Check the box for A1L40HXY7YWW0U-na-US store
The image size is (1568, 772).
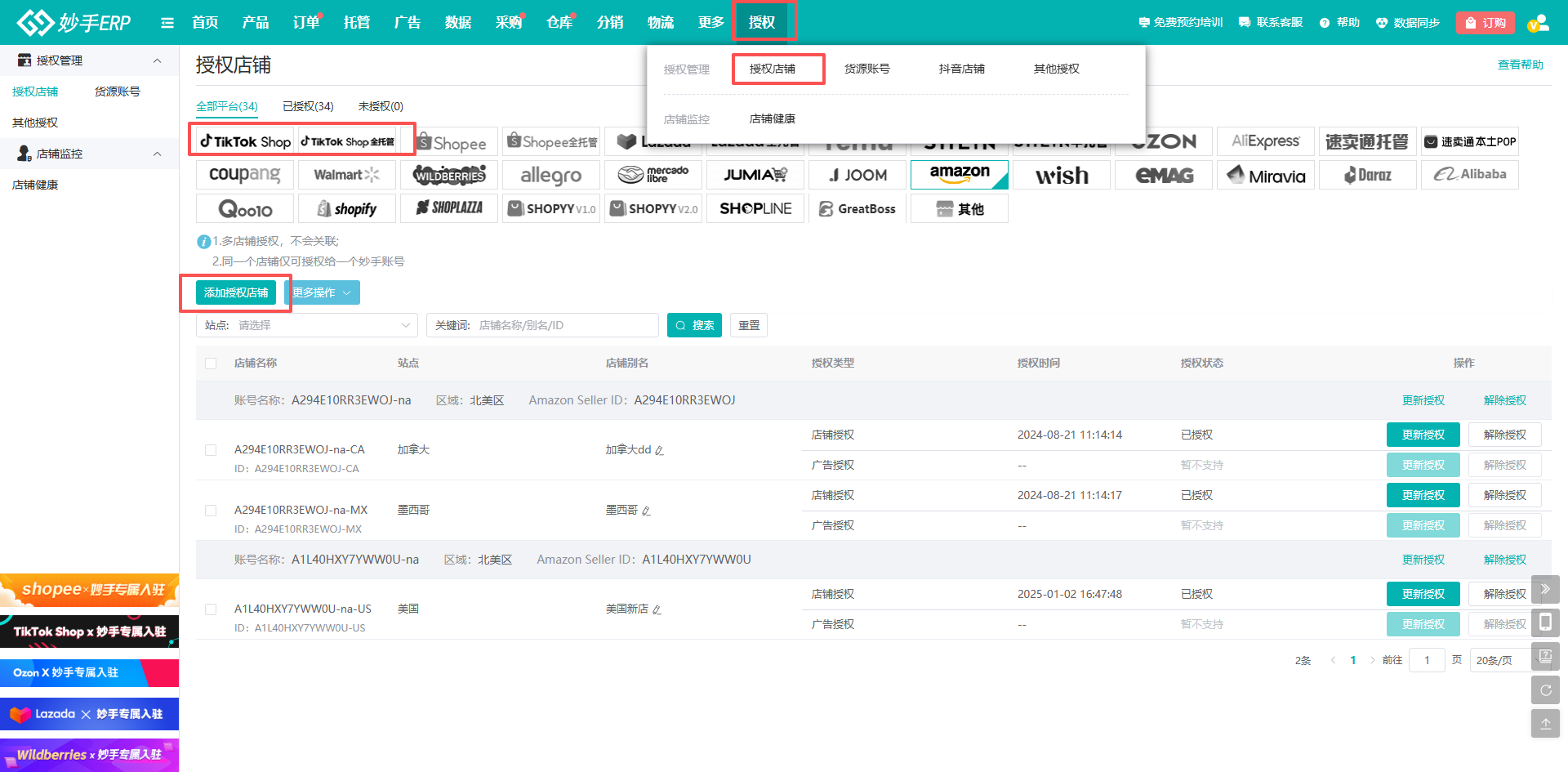click(x=211, y=609)
